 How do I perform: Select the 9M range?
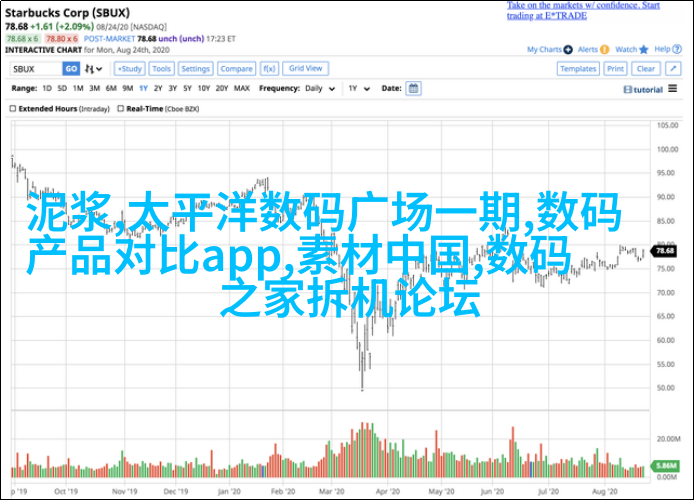pos(128,89)
